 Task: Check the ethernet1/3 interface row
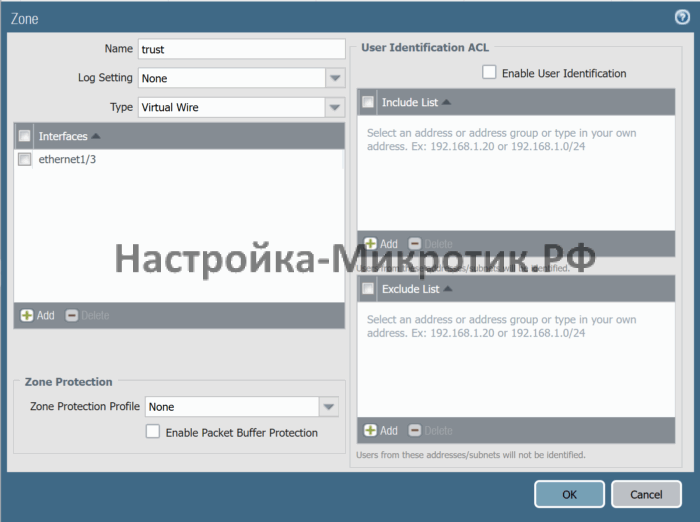click(25, 159)
